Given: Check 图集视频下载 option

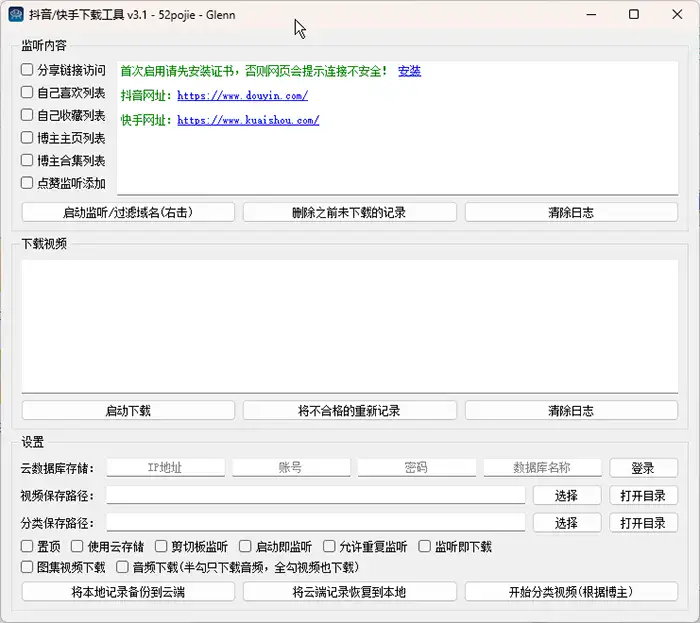Looking at the screenshot, I should click(27, 567).
